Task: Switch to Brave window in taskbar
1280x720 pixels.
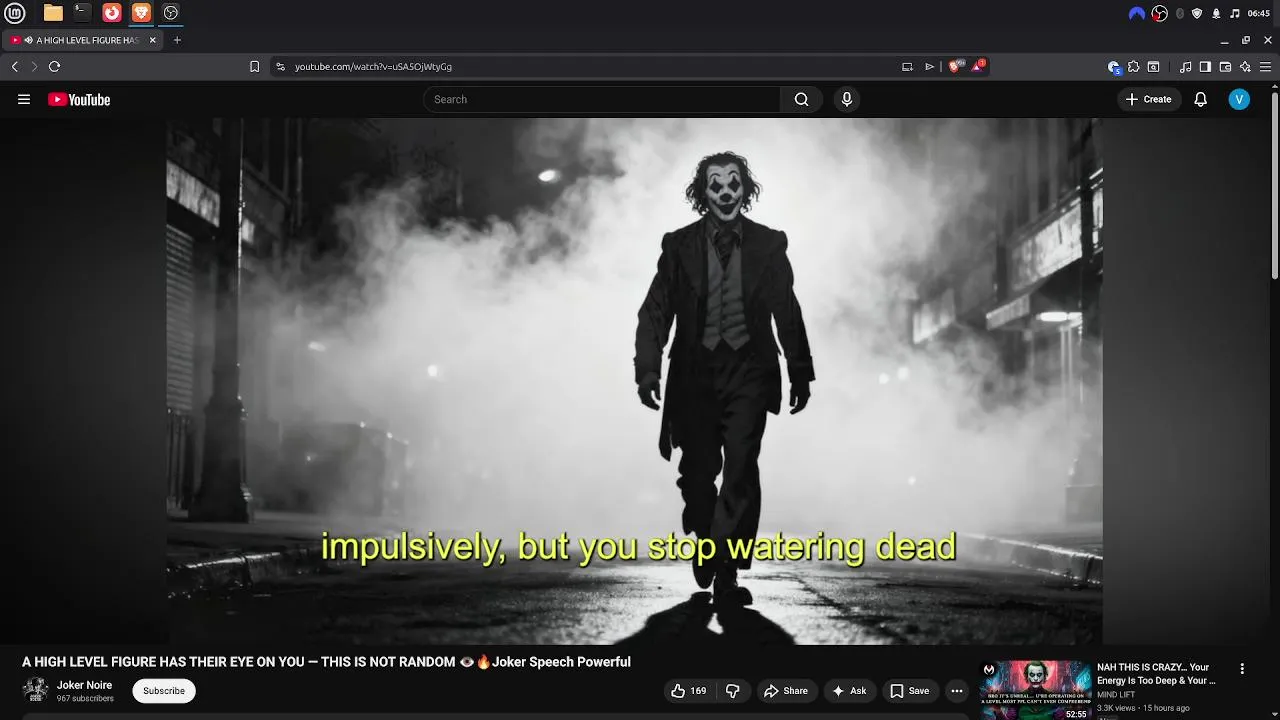Action: [x=142, y=13]
